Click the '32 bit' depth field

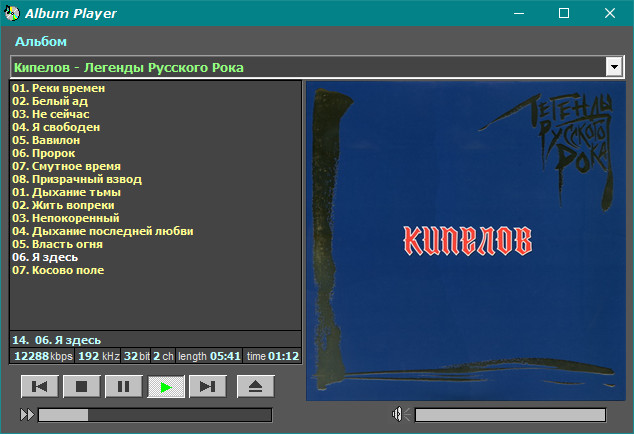coord(136,356)
